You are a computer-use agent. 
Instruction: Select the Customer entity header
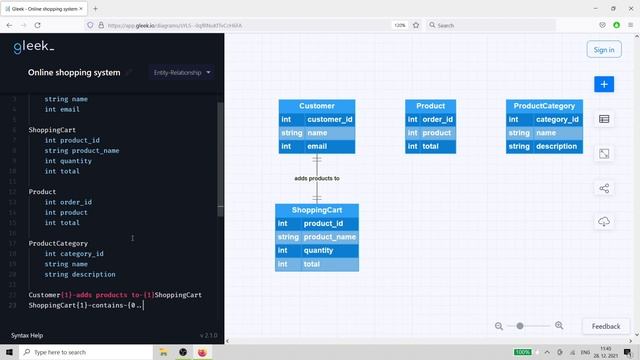[317, 106]
